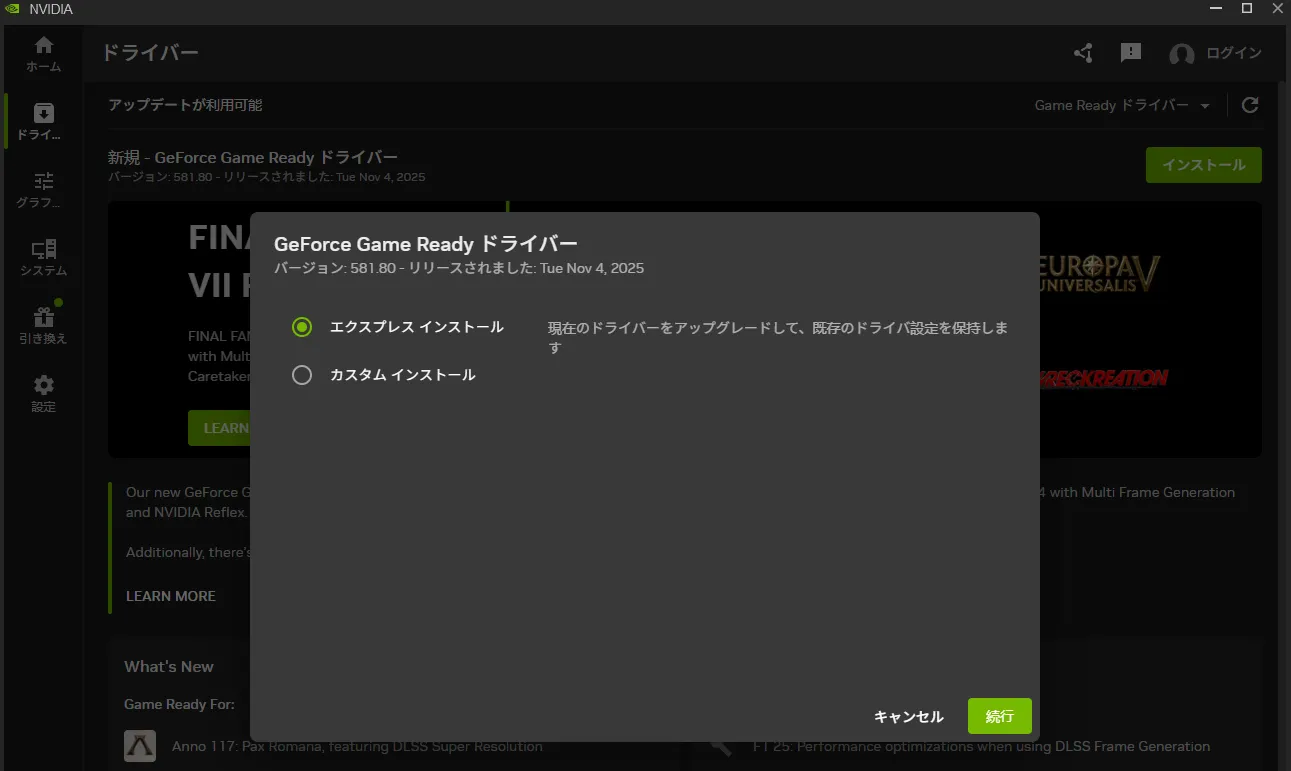Click the user avatar icon
This screenshot has width=1291, height=771.
click(1181, 54)
